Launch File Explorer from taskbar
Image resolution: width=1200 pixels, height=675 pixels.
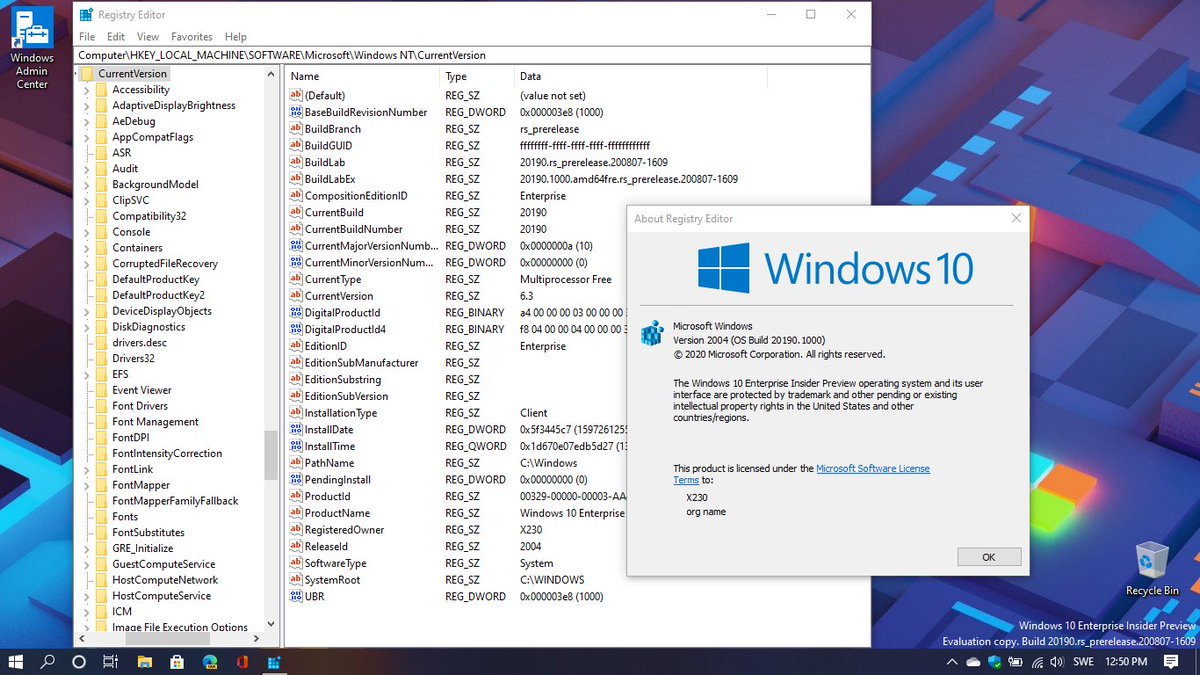[144, 662]
